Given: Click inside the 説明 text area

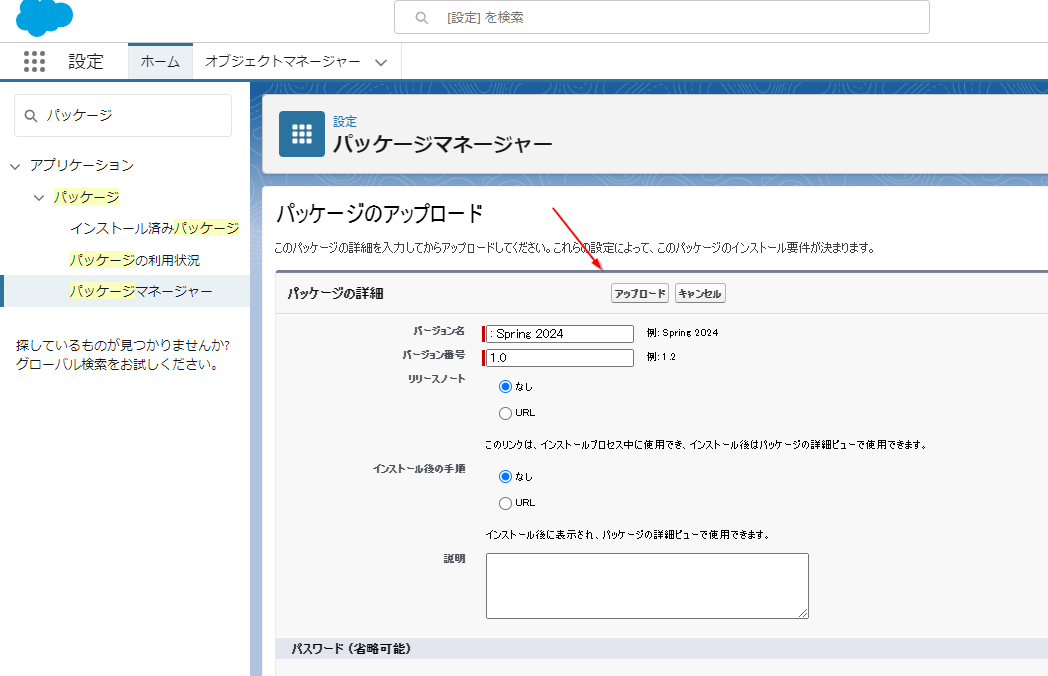Looking at the screenshot, I should point(647,586).
